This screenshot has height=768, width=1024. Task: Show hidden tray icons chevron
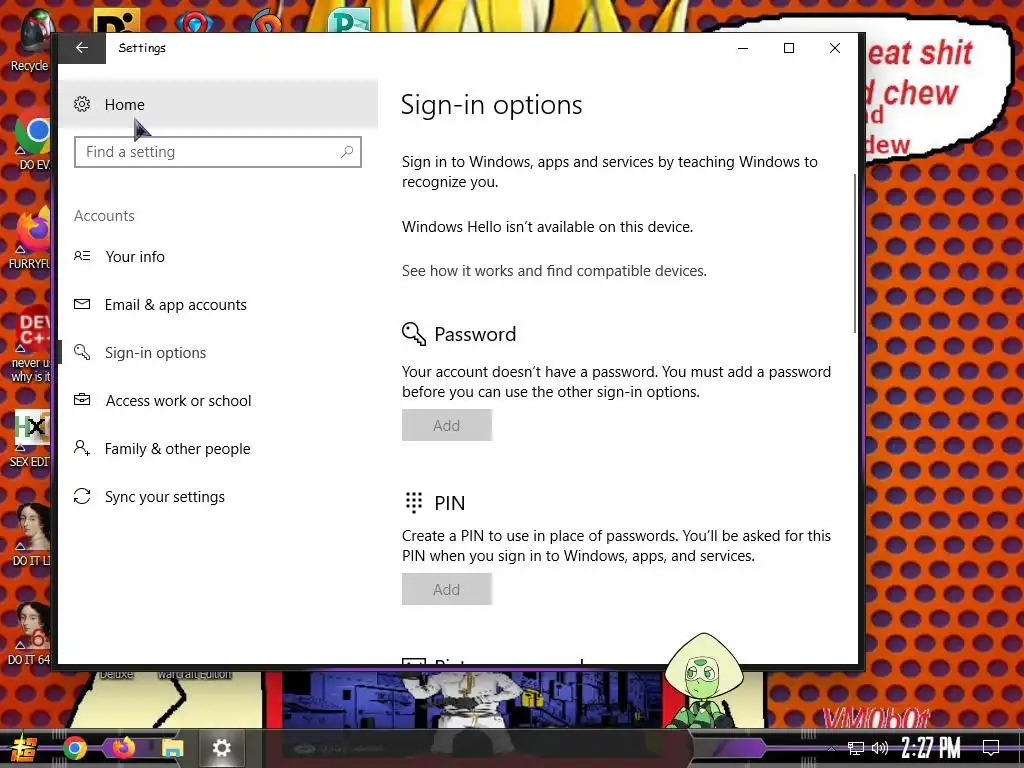pos(831,748)
